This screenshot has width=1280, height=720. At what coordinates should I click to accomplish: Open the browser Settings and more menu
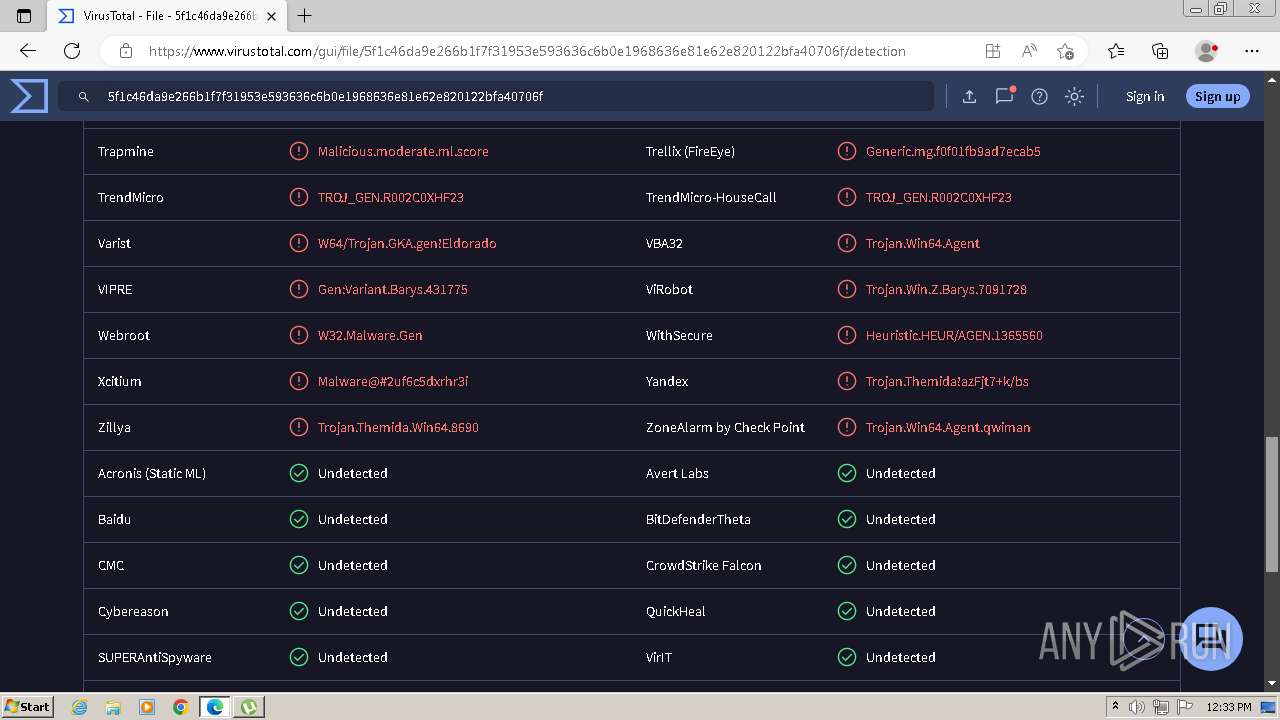tap(1252, 51)
